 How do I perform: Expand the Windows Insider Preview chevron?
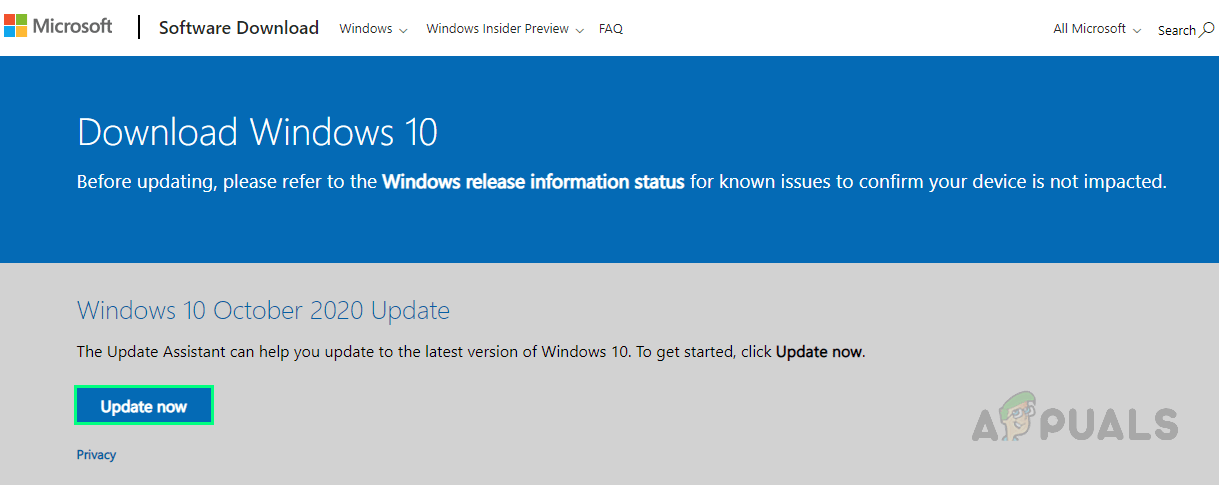tap(578, 31)
